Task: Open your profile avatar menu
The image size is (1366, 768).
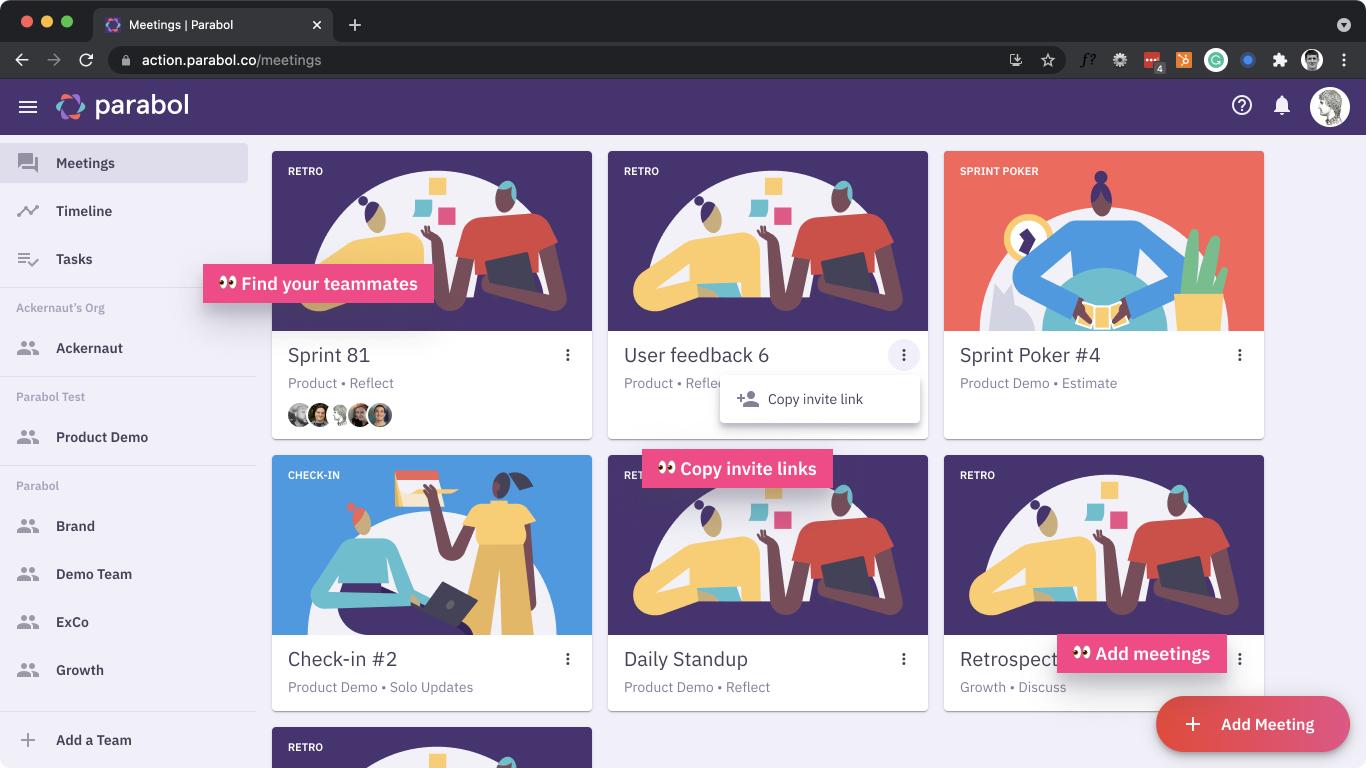Action: tap(1329, 106)
